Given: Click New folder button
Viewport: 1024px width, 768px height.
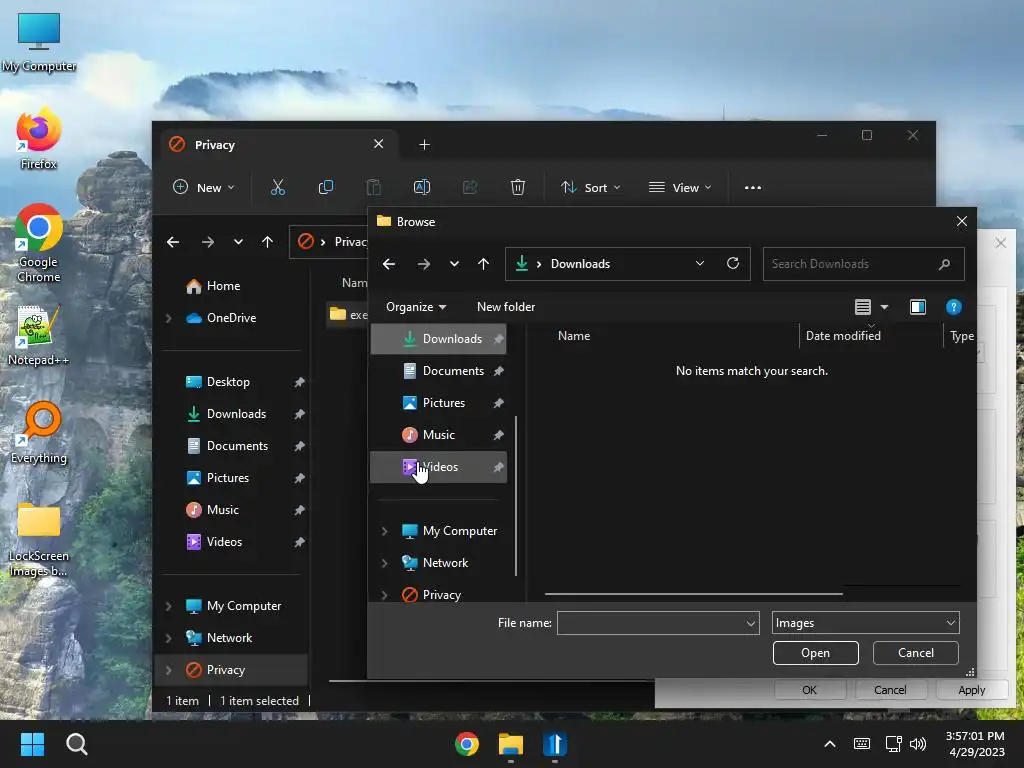Looking at the screenshot, I should coord(506,307).
